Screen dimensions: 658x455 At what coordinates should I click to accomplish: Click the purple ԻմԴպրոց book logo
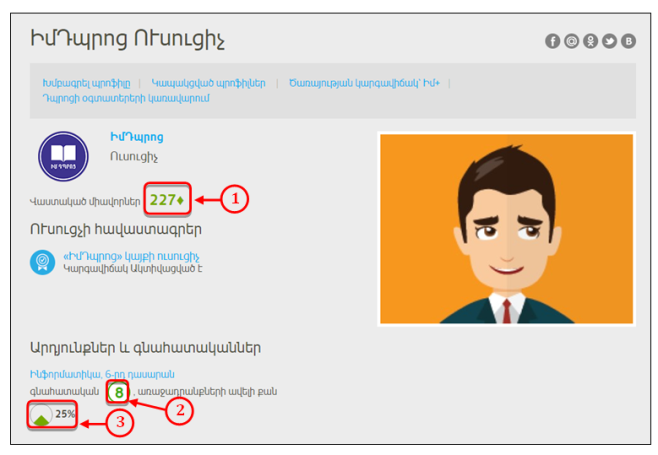[x=63, y=156]
